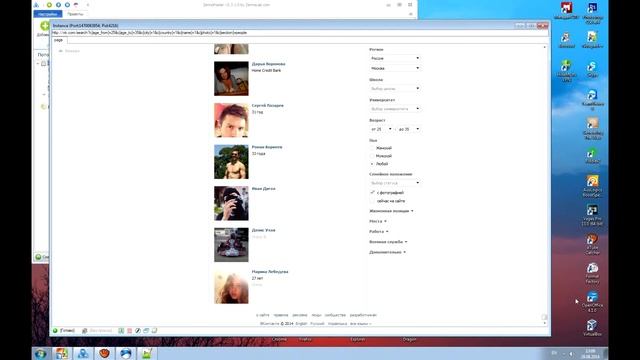This screenshot has height=360, width=640.
Task: Open aTube Catcher desktop icon
Action: click(x=592, y=244)
